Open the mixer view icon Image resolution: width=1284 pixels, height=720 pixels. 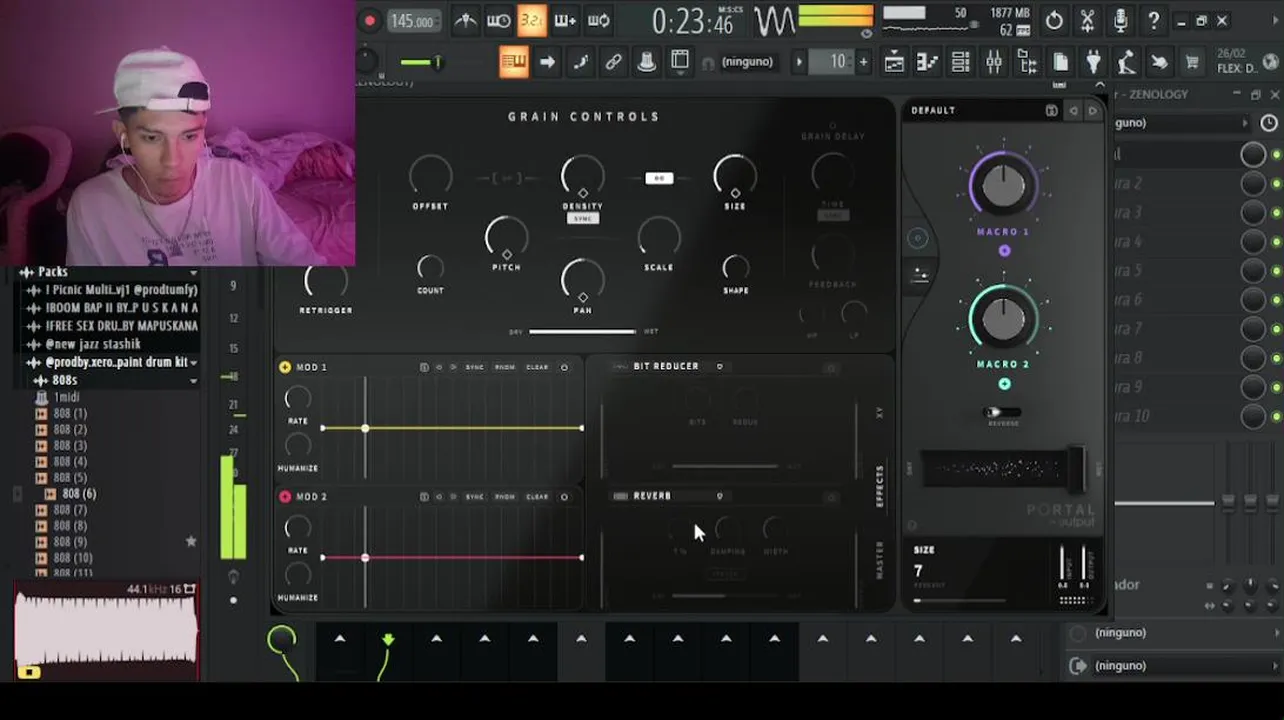pos(994,62)
